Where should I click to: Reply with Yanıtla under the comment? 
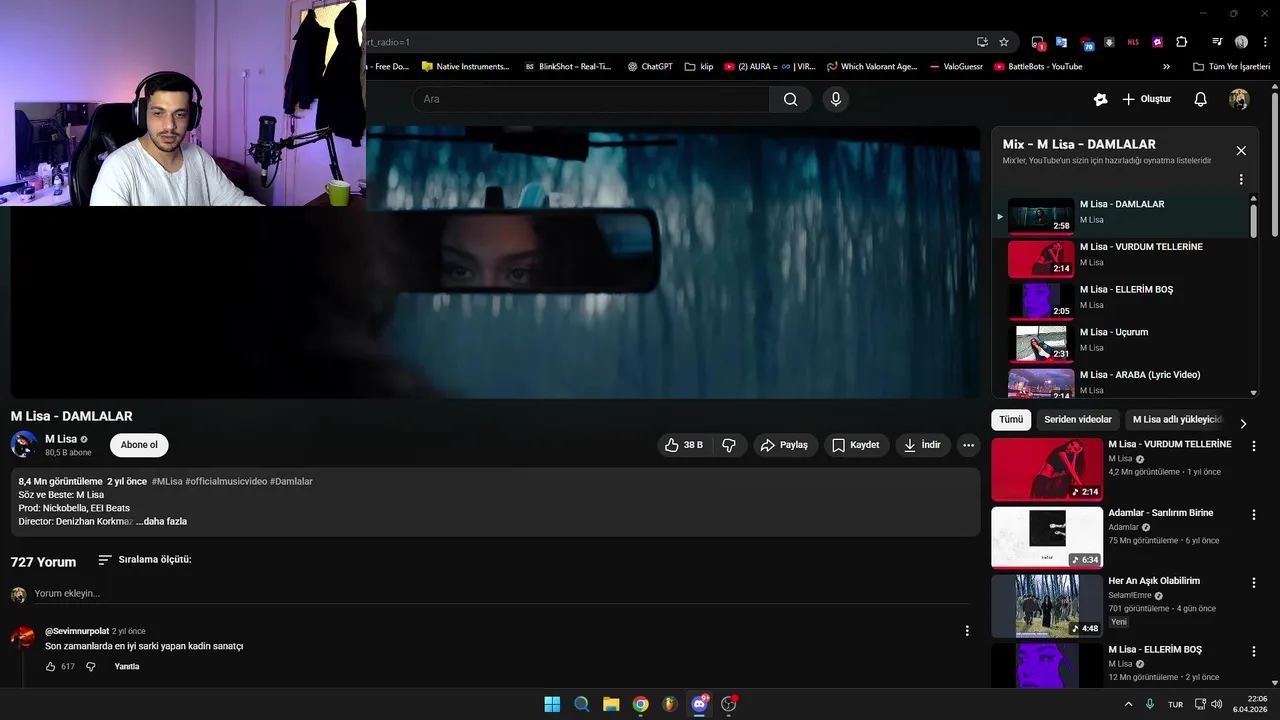(x=127, y=667)
